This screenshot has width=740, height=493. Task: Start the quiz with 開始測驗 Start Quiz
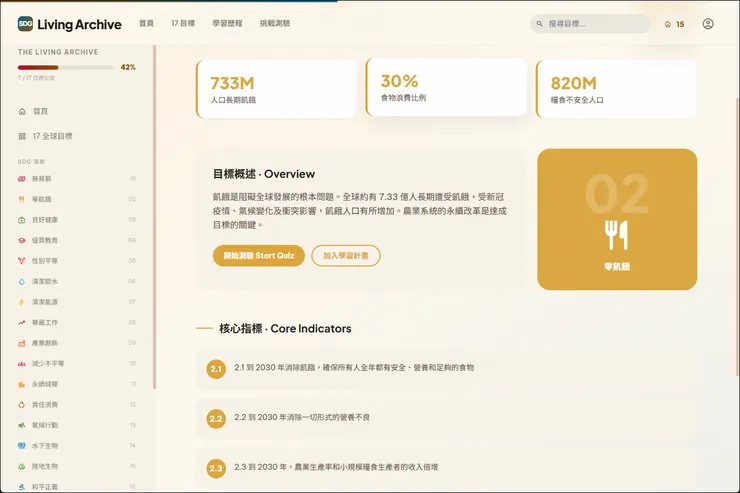point(259,256)
